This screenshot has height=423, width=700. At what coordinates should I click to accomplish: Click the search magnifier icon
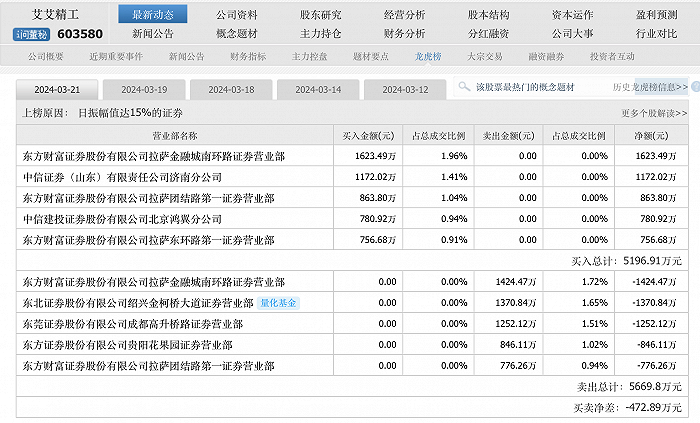464,87
